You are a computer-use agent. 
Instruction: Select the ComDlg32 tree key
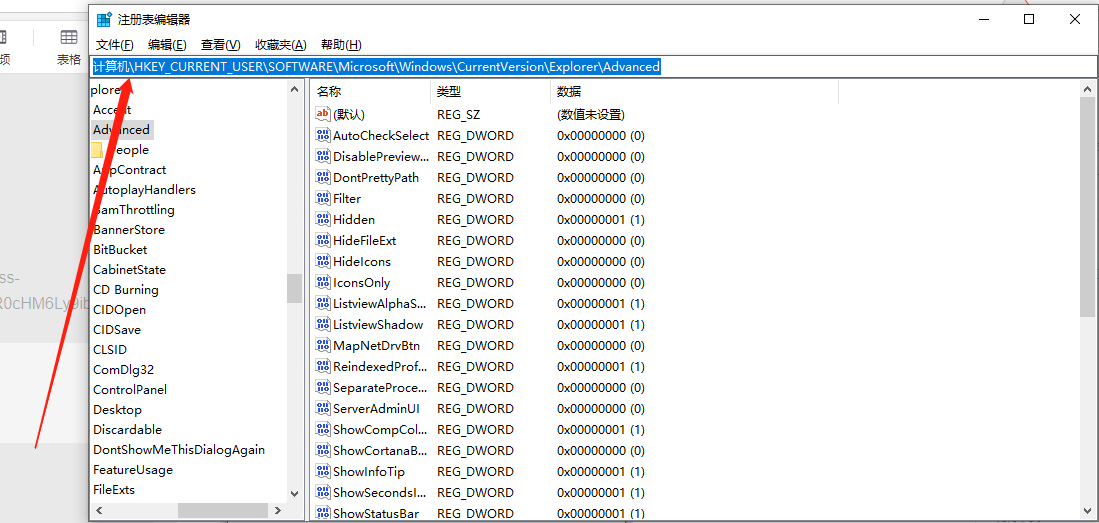coord(123,369)
